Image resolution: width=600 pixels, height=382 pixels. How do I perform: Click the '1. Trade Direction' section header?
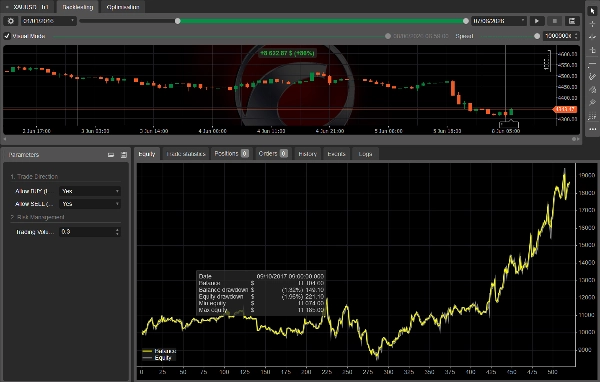point(34,176)
